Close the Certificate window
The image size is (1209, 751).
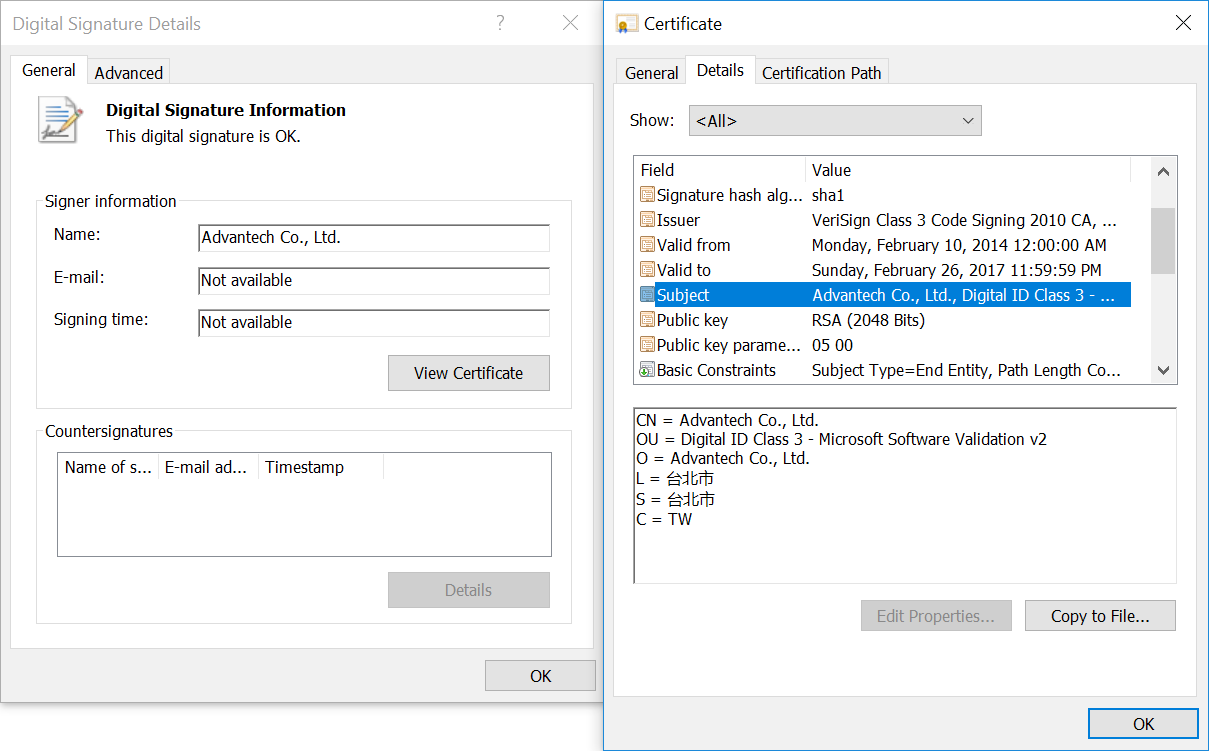1183,23
